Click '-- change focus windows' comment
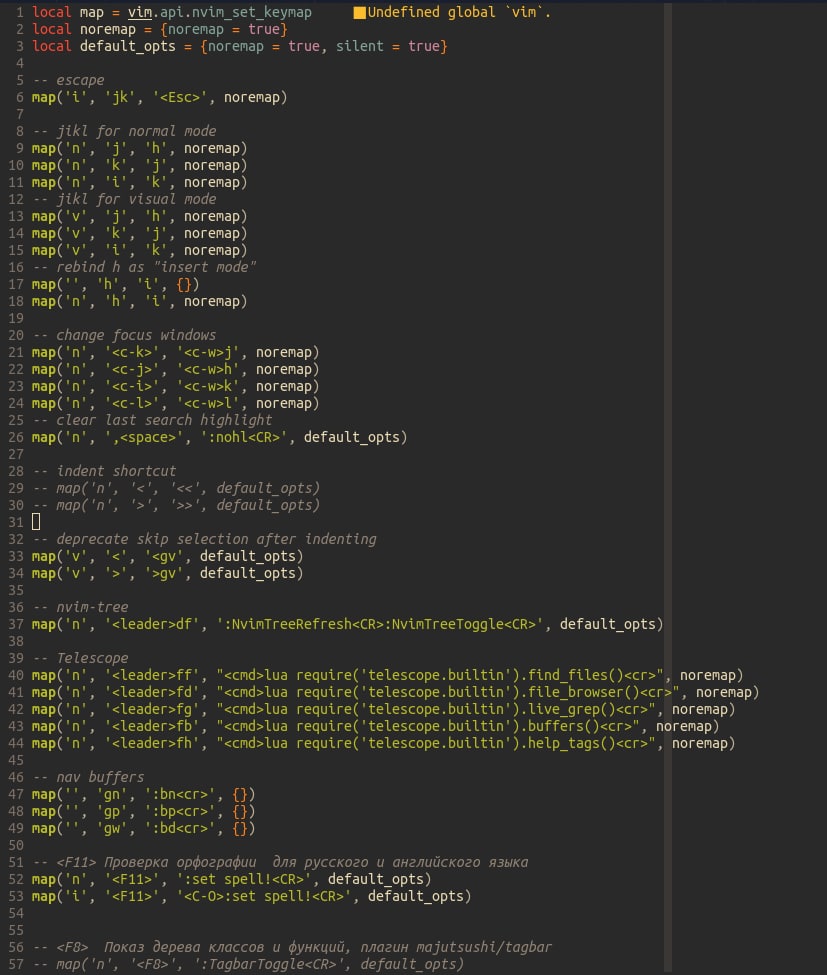Viewport: 827px width, 975px height. (x=124, y=335)
